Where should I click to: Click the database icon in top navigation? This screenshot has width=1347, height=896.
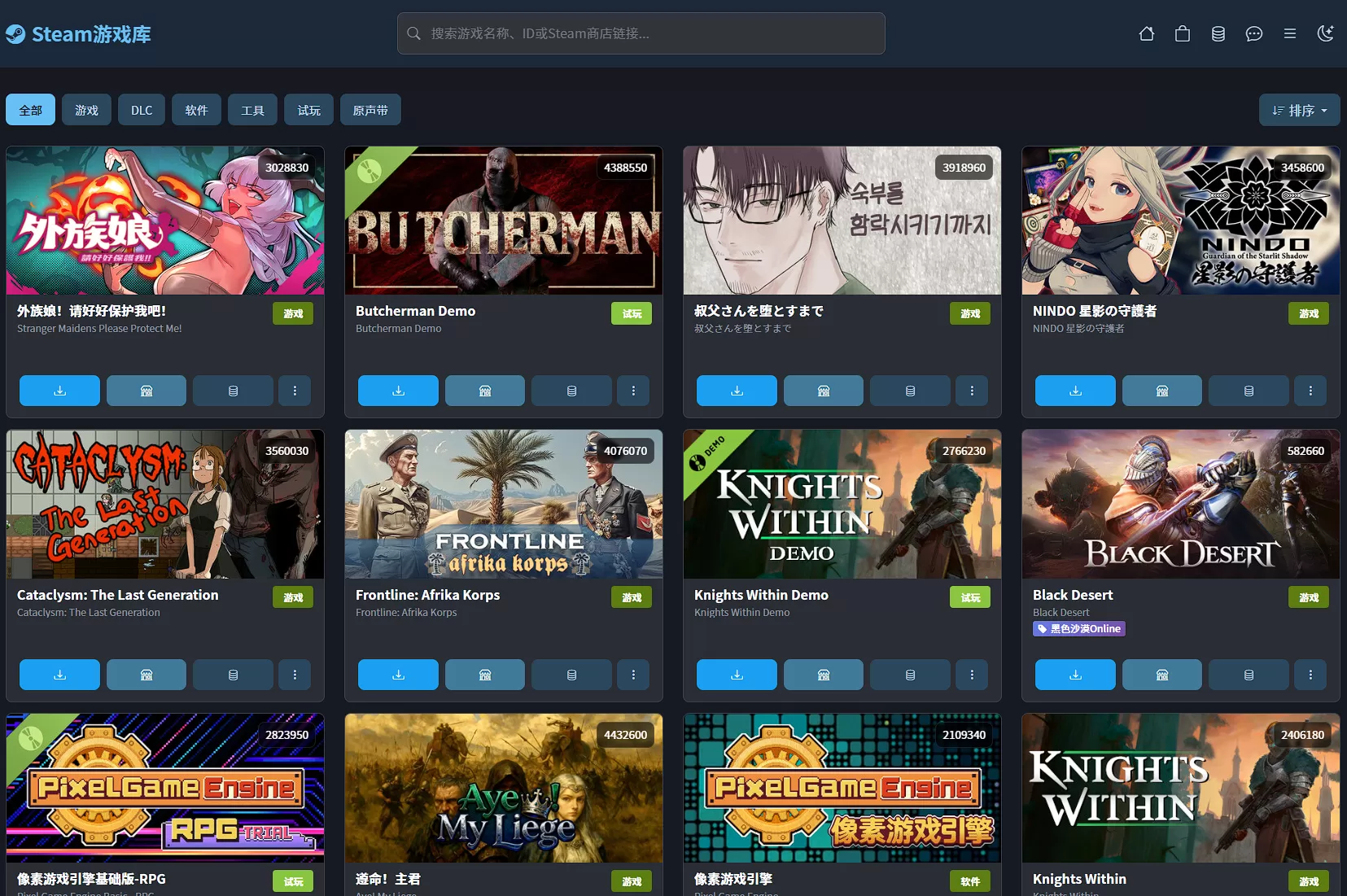pyautogui.click(x=1218, y=33)
